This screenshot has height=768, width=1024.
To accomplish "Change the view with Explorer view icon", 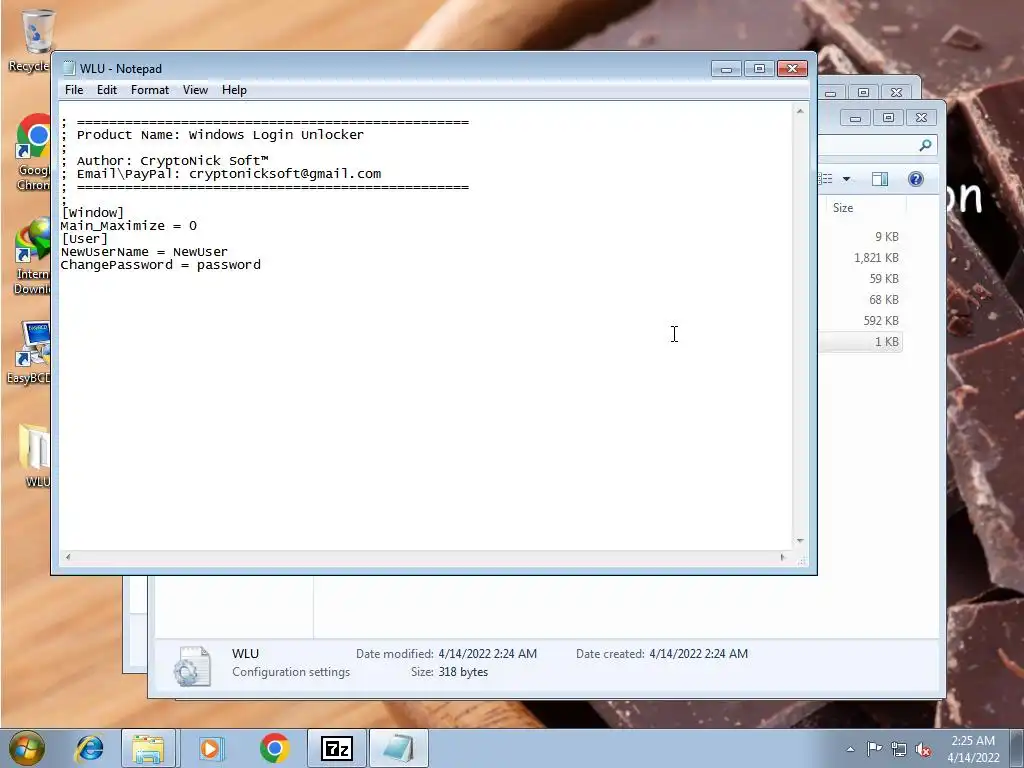I will (x=825, y=179).
